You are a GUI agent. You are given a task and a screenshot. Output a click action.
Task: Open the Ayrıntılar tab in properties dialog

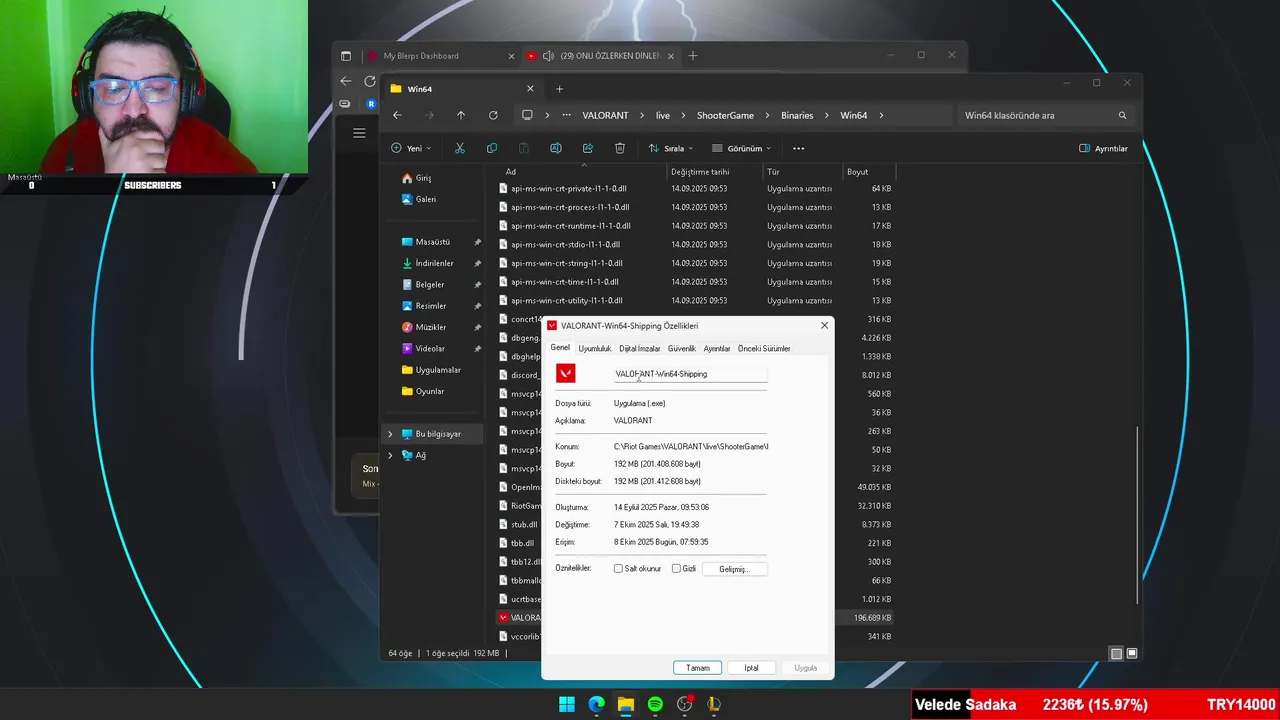[x=716, y=348]
